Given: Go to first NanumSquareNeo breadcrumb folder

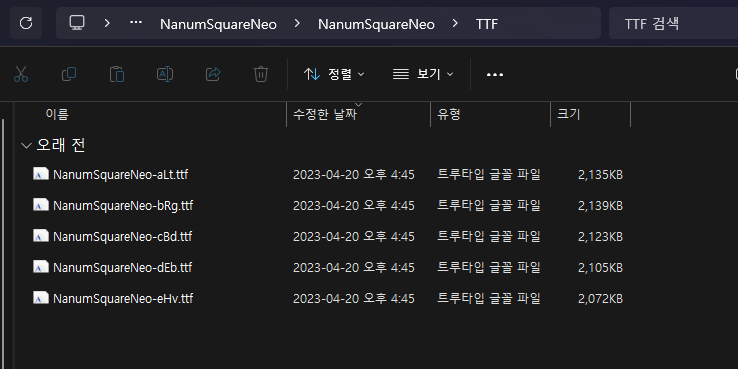Looking at the screenshot, I should pos(218,24).
